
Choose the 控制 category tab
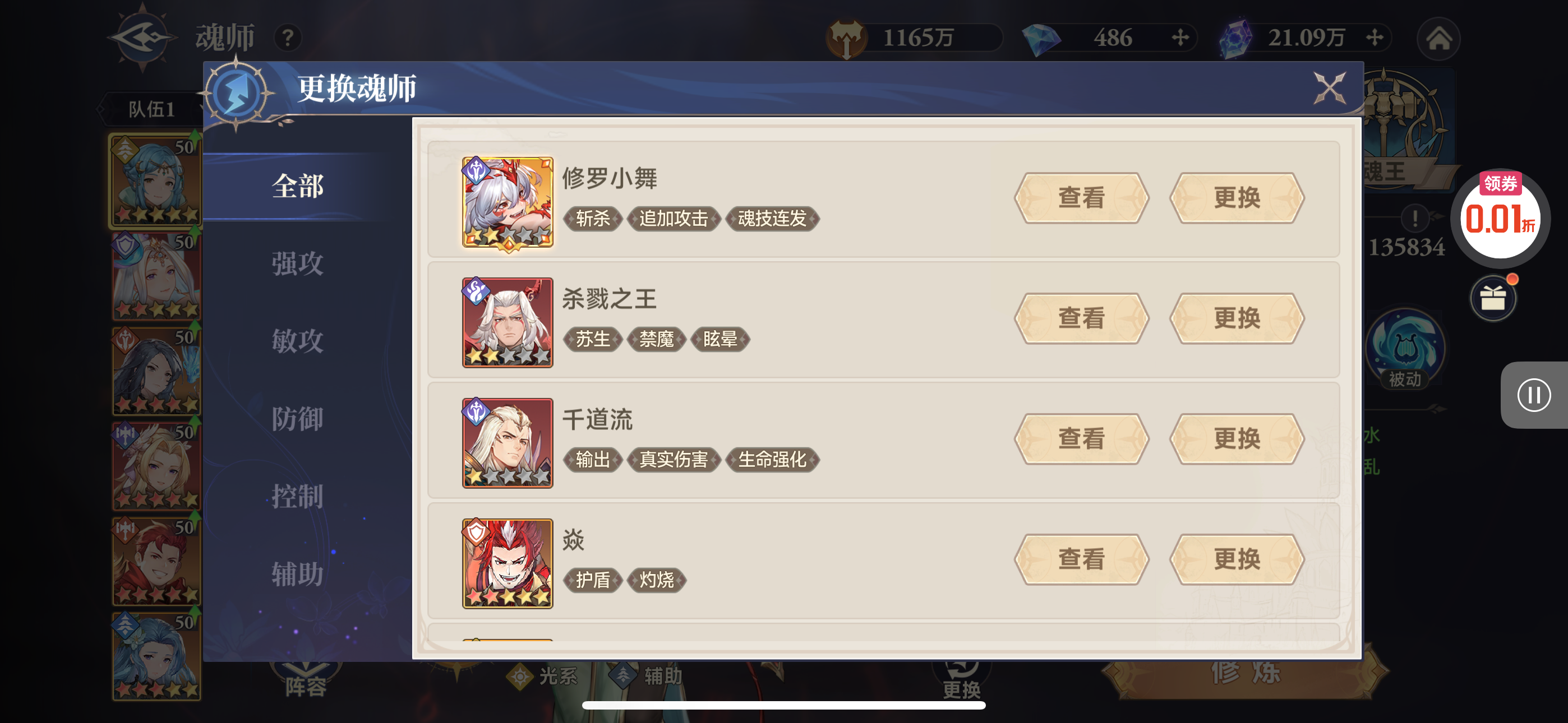(x=297, y=496)
